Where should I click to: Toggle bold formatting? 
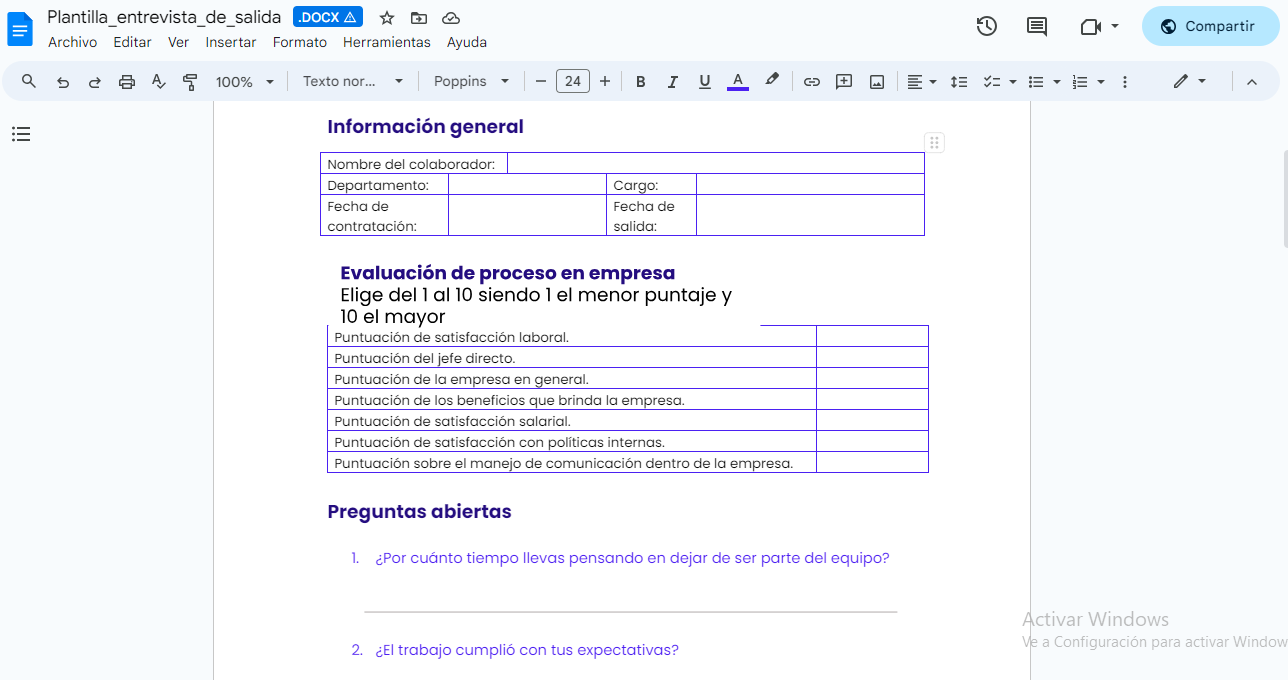click(640, 81)
